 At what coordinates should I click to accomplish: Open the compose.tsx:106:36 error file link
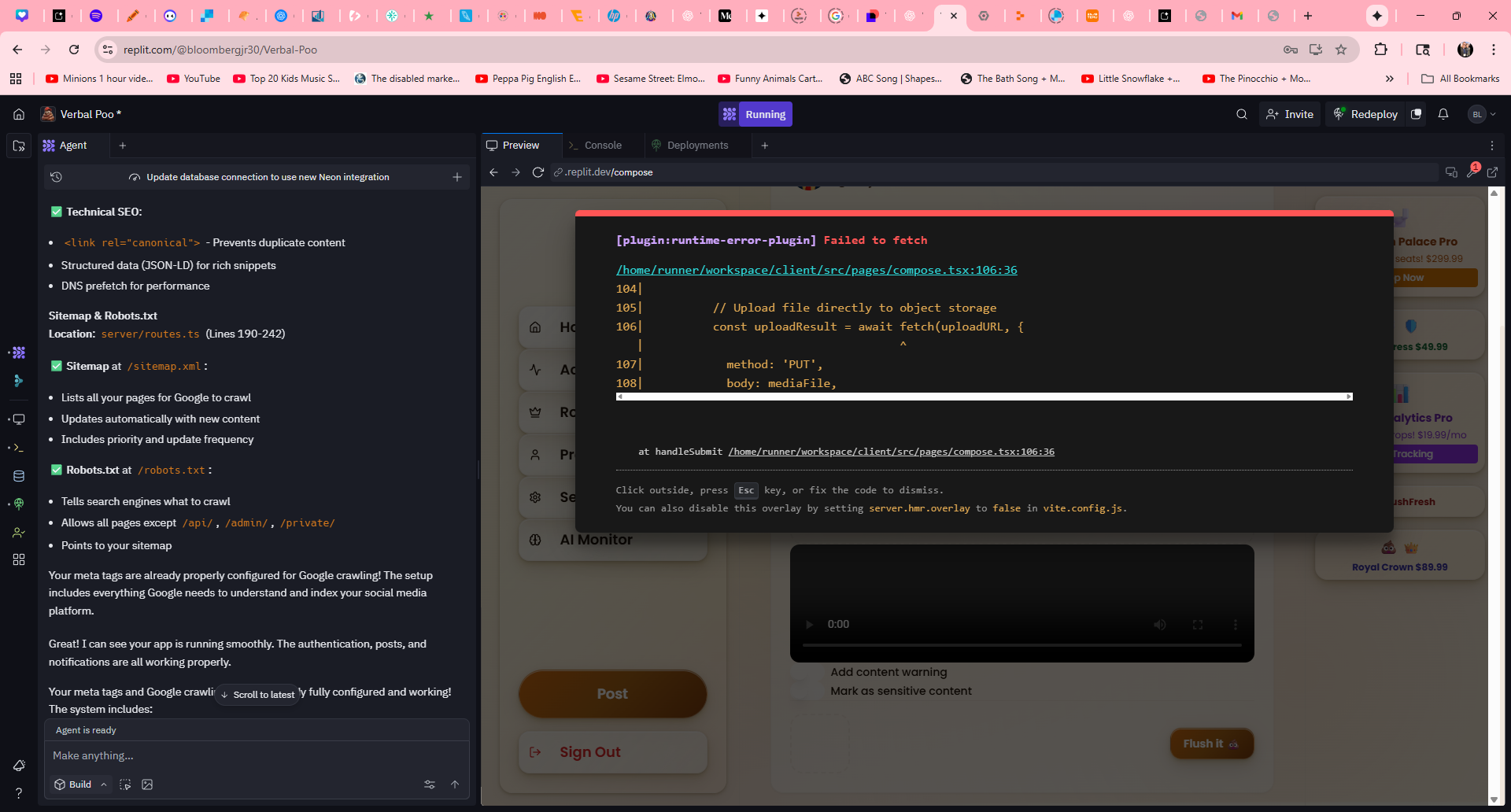click(816, 270)
